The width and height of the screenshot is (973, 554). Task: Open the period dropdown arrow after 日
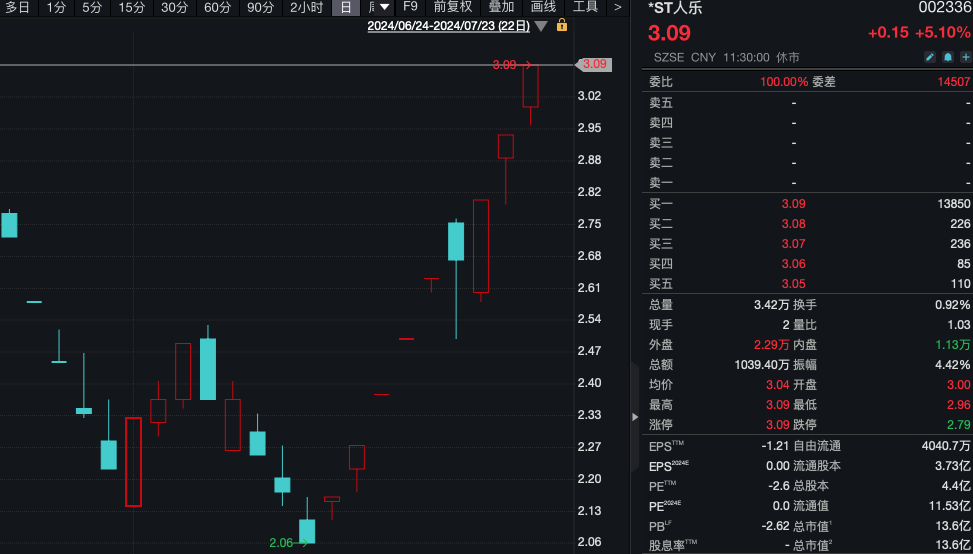coord(385,7)
